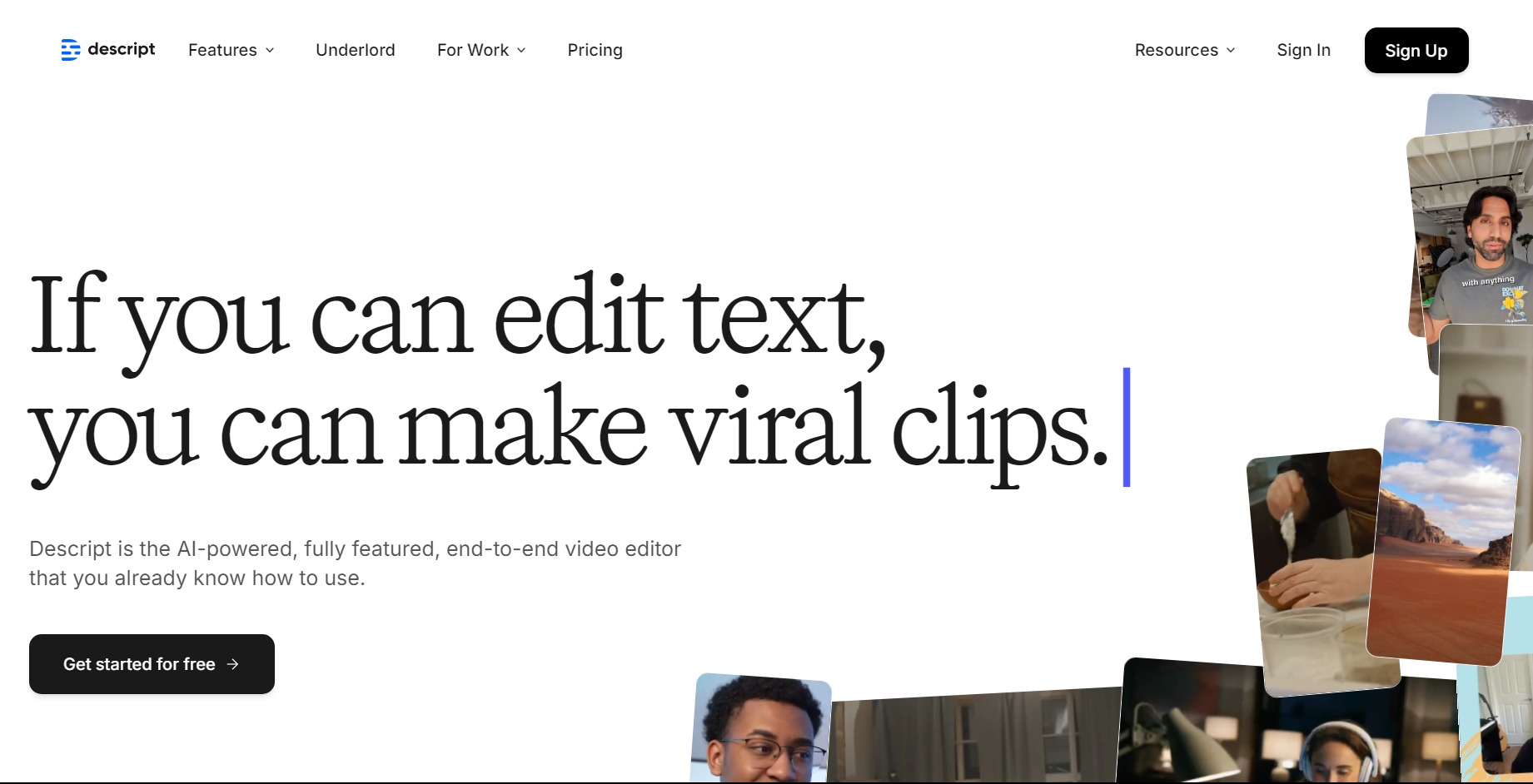1533x784 pixels.
Task: Click the descript wordmark text
Action: pyautogui.click(x=122, y=49)
